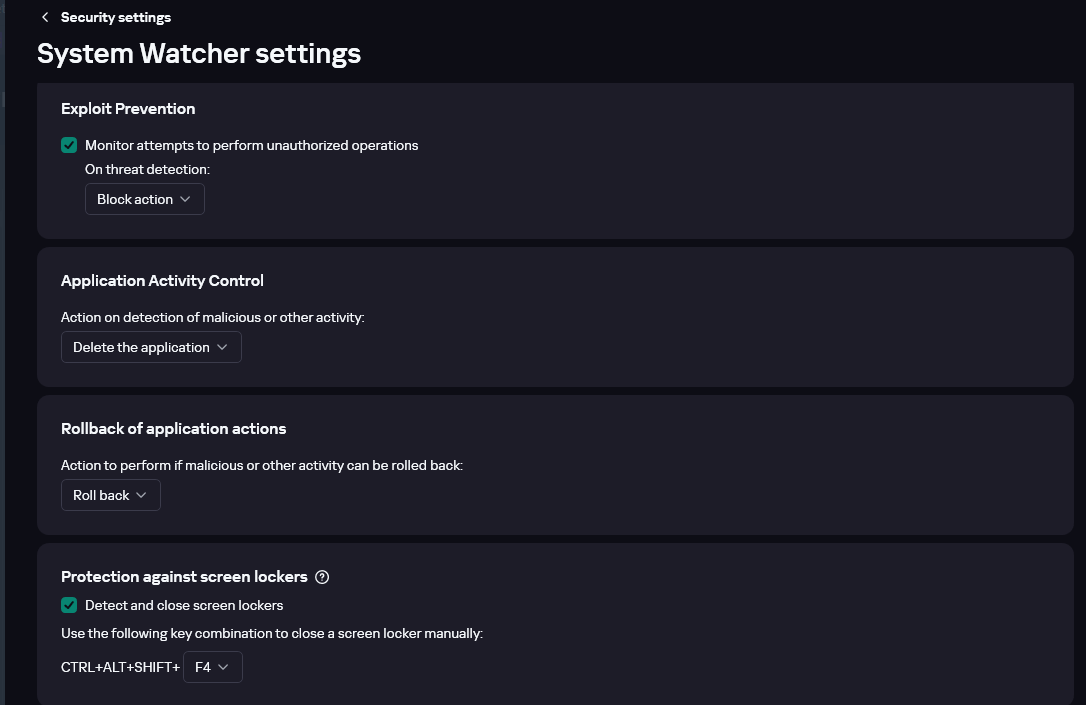Click the Detect and close screen lockers label text

184,605
